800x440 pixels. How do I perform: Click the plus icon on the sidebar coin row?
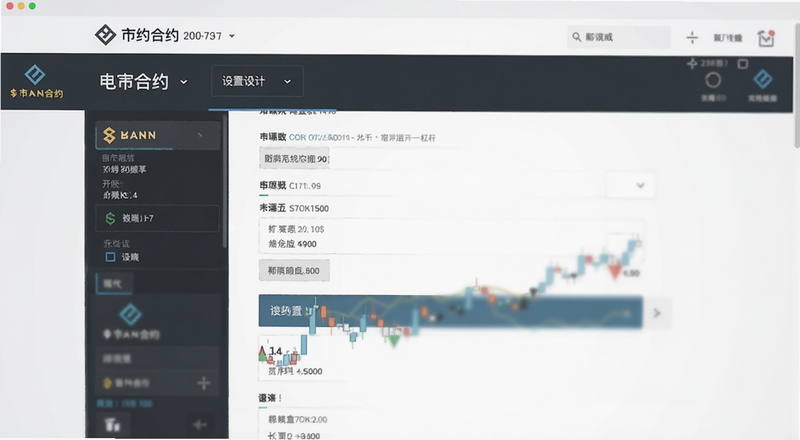click(204, 383)
